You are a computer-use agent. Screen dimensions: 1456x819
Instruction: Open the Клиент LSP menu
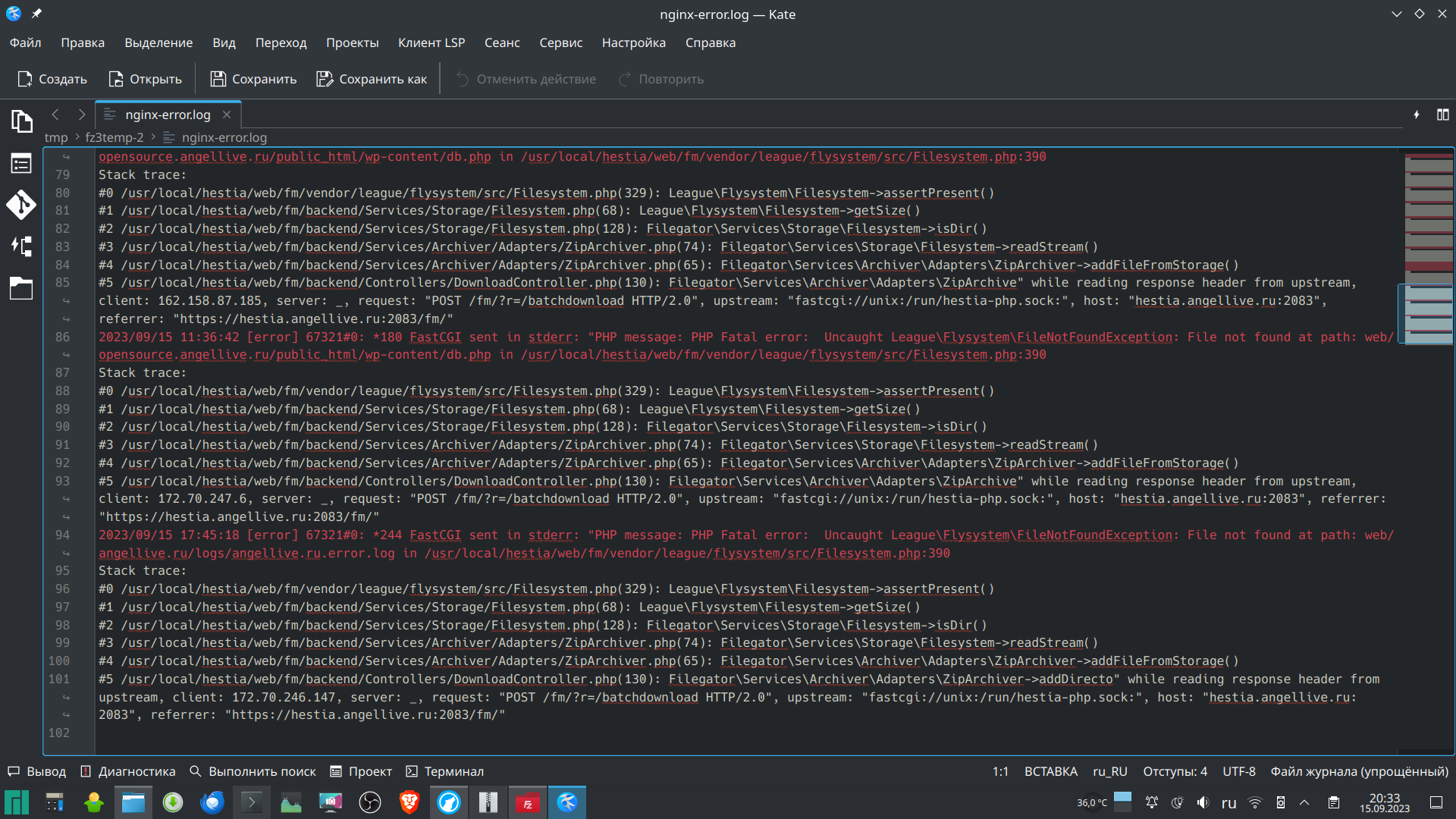click(431, 42)
